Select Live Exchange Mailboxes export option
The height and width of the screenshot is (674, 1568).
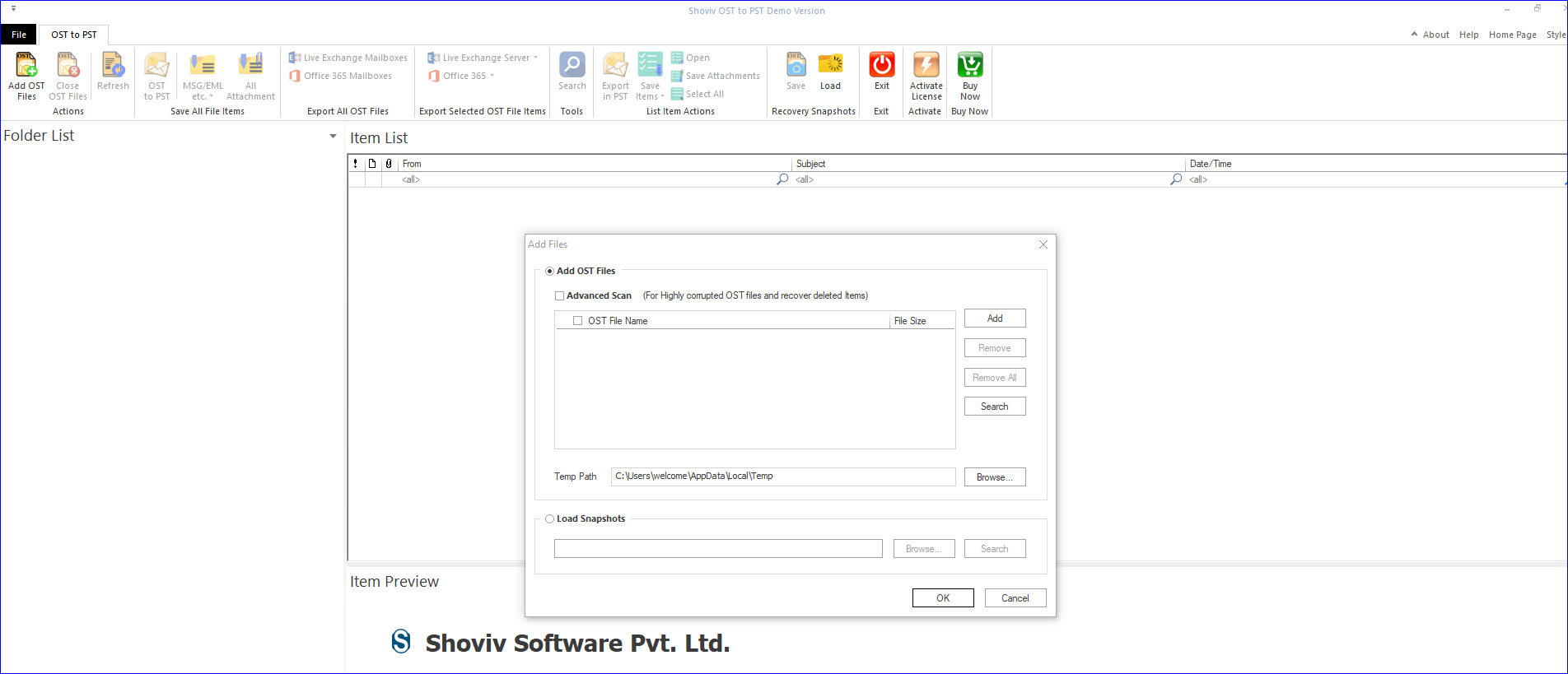pos(348,58)
